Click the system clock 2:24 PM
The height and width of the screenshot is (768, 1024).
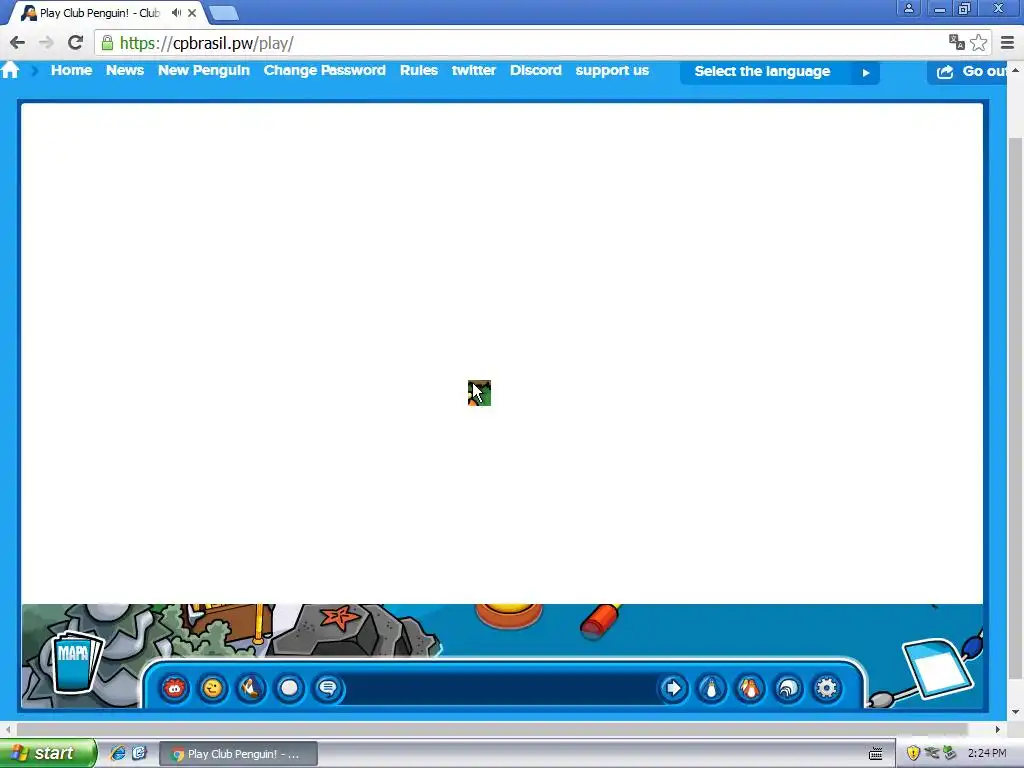987,753
